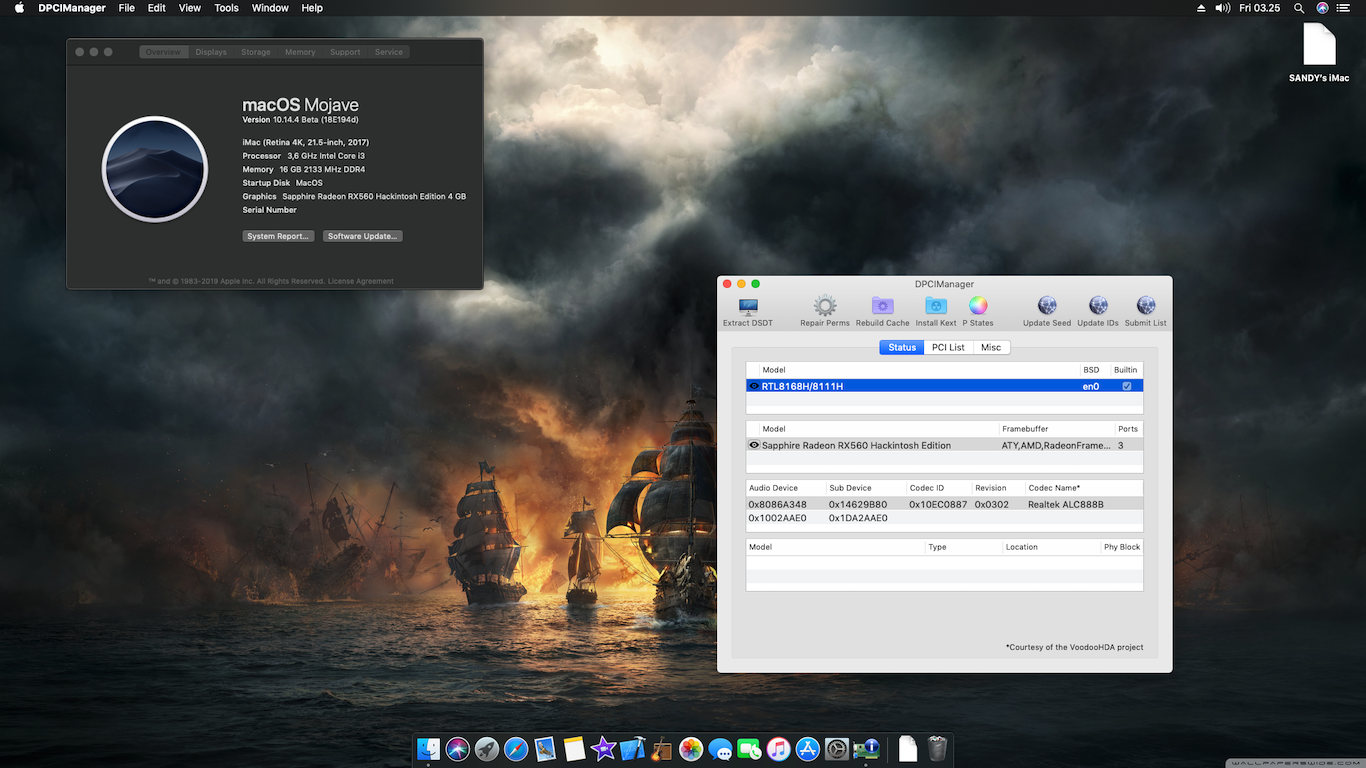
Task: Select the Status tab
Action: (x=902, y=347)
